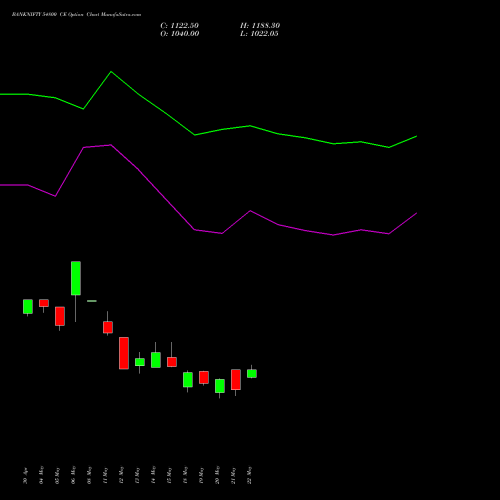Select the low value L: 1022.05
500x500 pixels.
click(259, 34)
